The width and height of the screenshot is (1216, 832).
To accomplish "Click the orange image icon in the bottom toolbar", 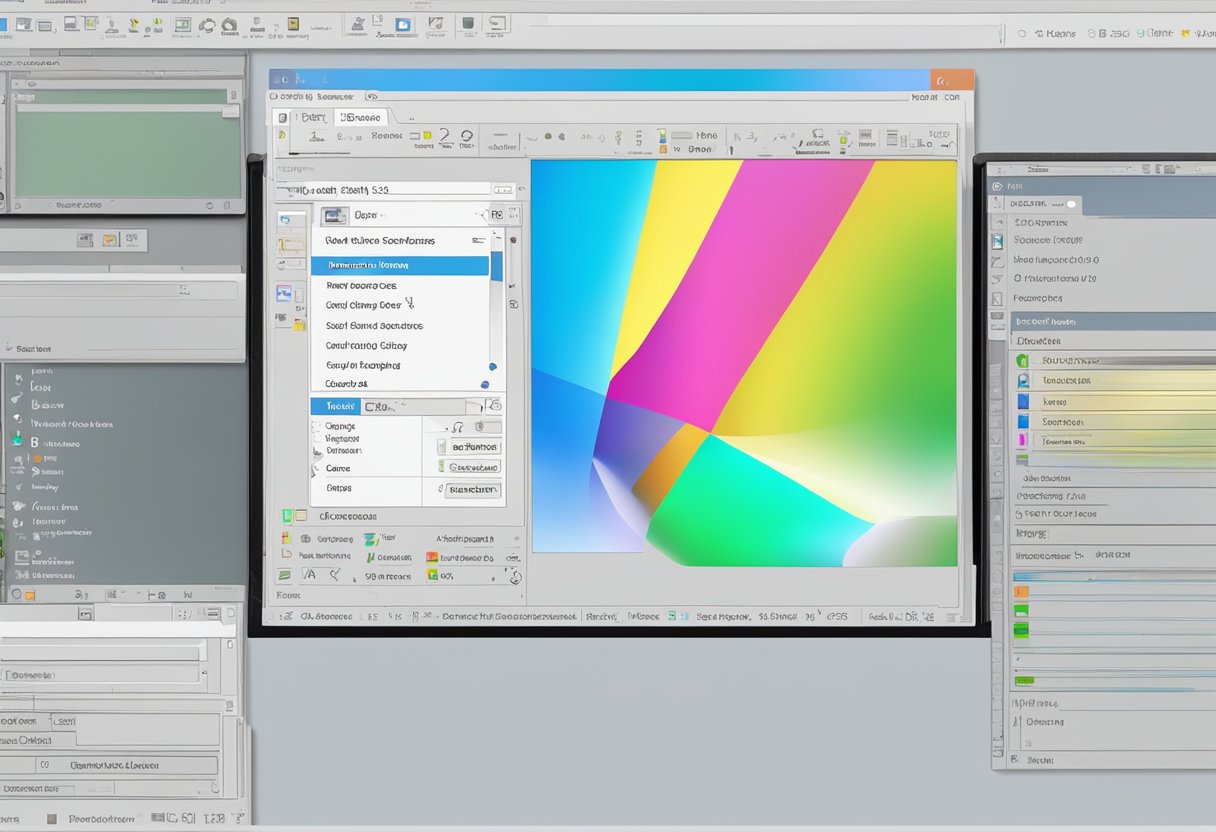I will point(432,557).
